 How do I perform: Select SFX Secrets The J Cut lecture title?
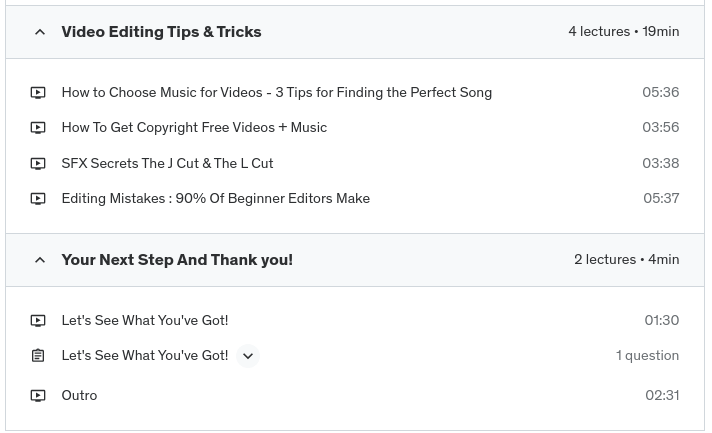click(167, 163)
